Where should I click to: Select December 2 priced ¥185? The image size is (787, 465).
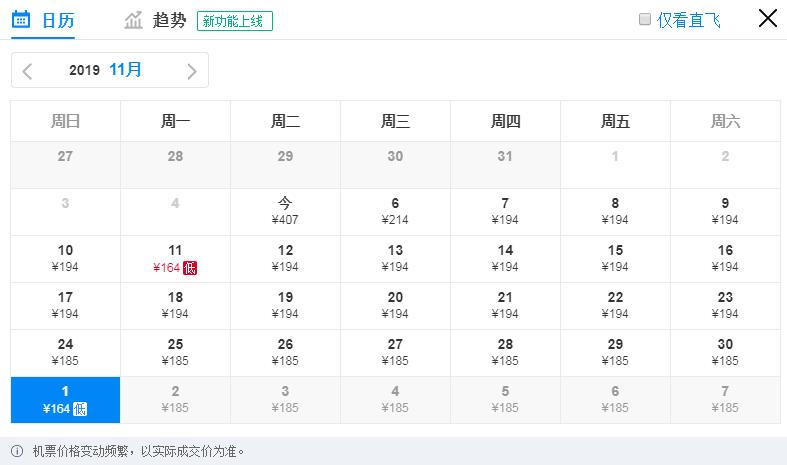pyautogui.click(x=175, y=400)
